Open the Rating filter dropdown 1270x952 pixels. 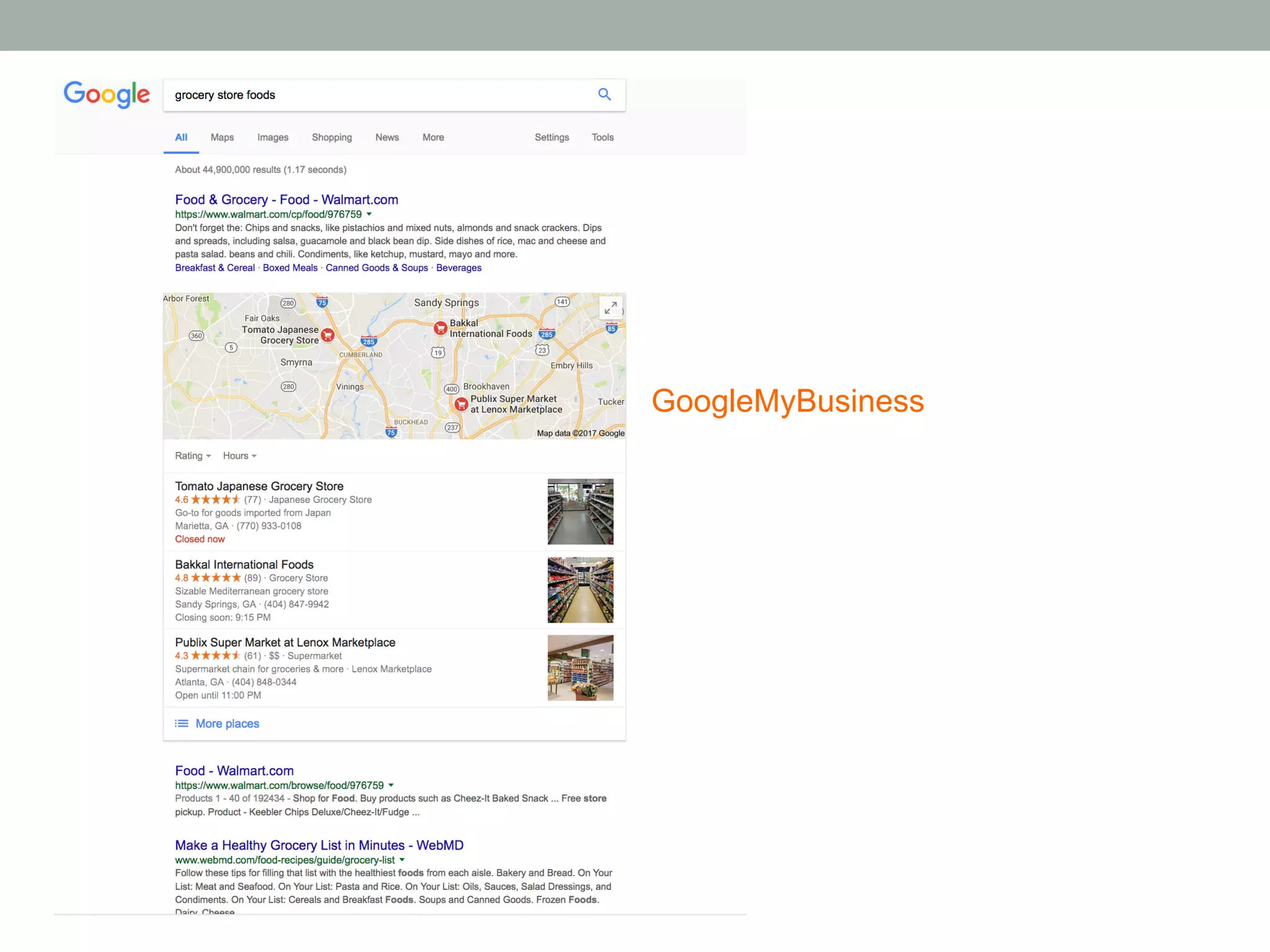(x=193, y=456)
